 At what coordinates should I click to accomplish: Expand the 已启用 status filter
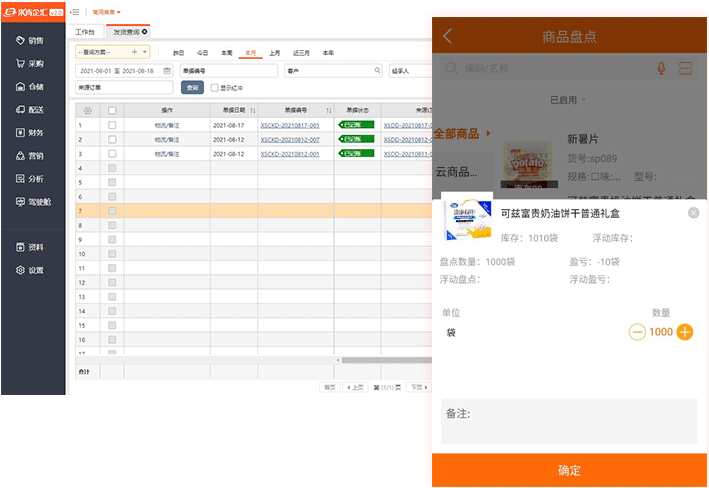click(568, 100)
